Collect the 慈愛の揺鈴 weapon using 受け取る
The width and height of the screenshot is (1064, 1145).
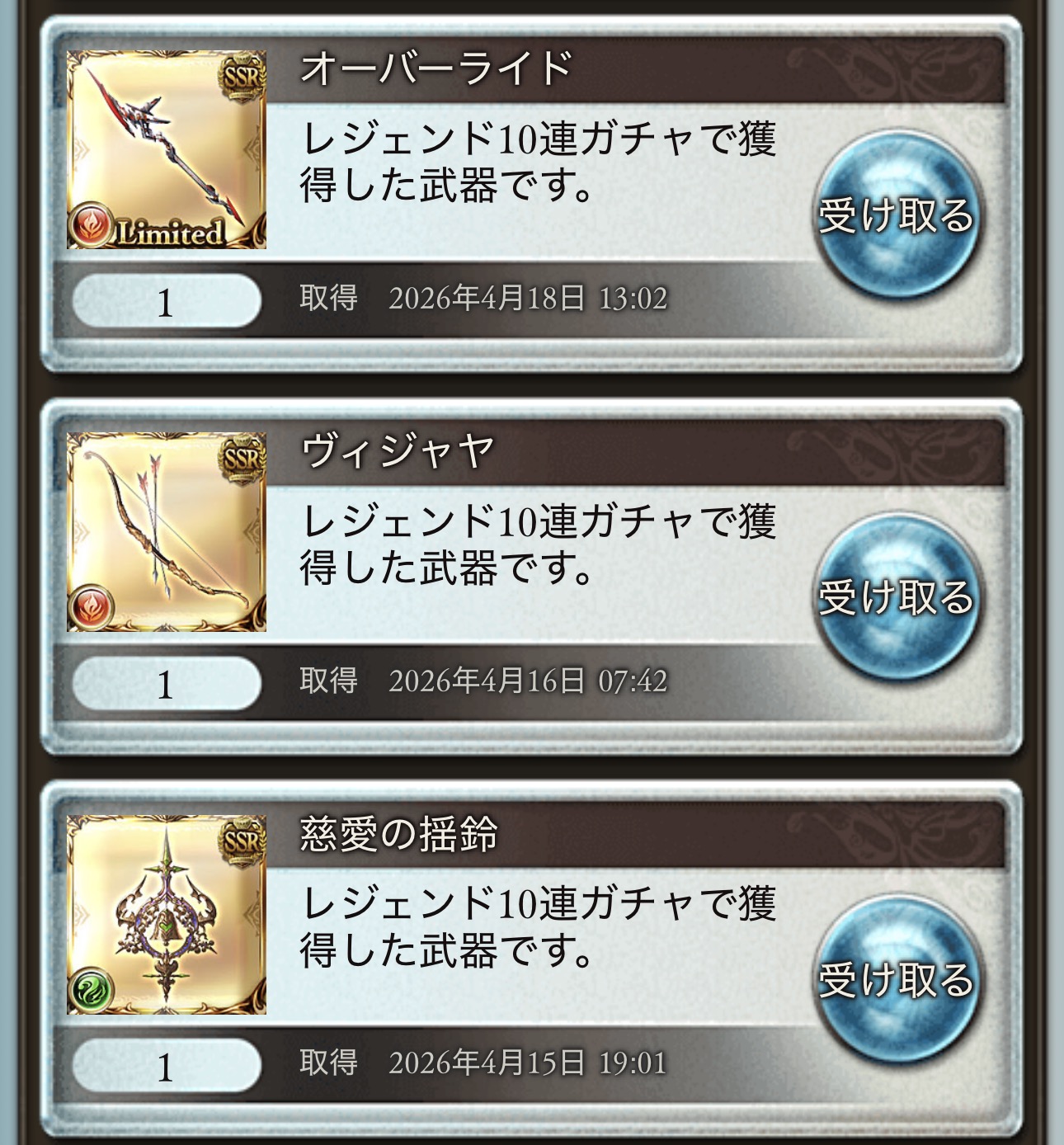896,979
